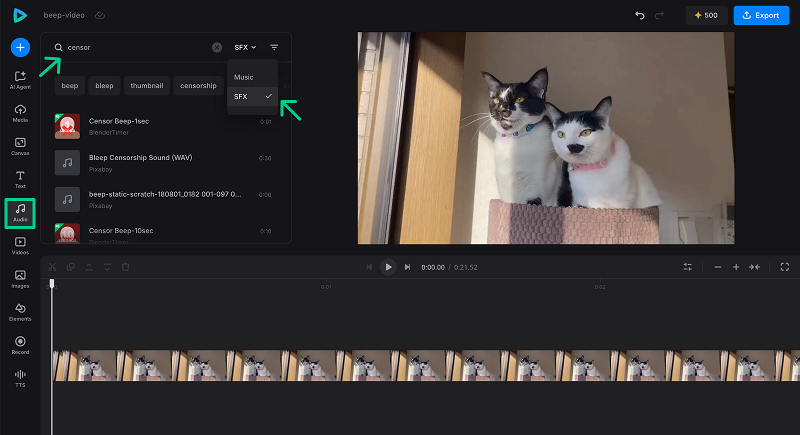
Task: Click the timeline playhead handle
Action: tap(52, 284)
